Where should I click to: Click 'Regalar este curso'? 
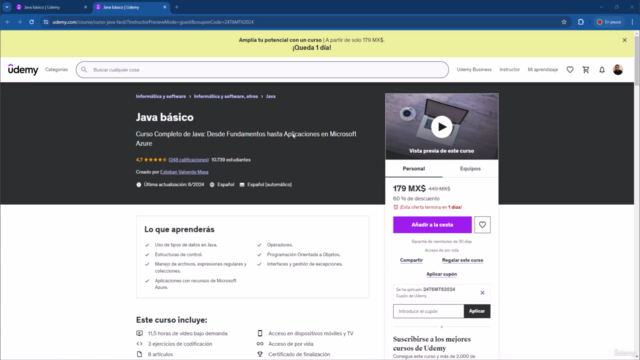462,260
